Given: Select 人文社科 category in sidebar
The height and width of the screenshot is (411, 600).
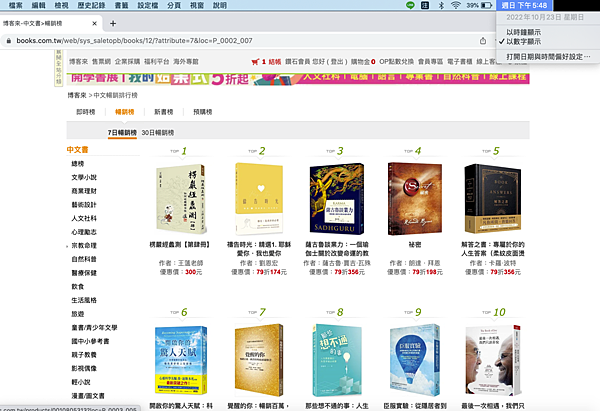Looking at the screenshot, I should (x=84, y=218).
